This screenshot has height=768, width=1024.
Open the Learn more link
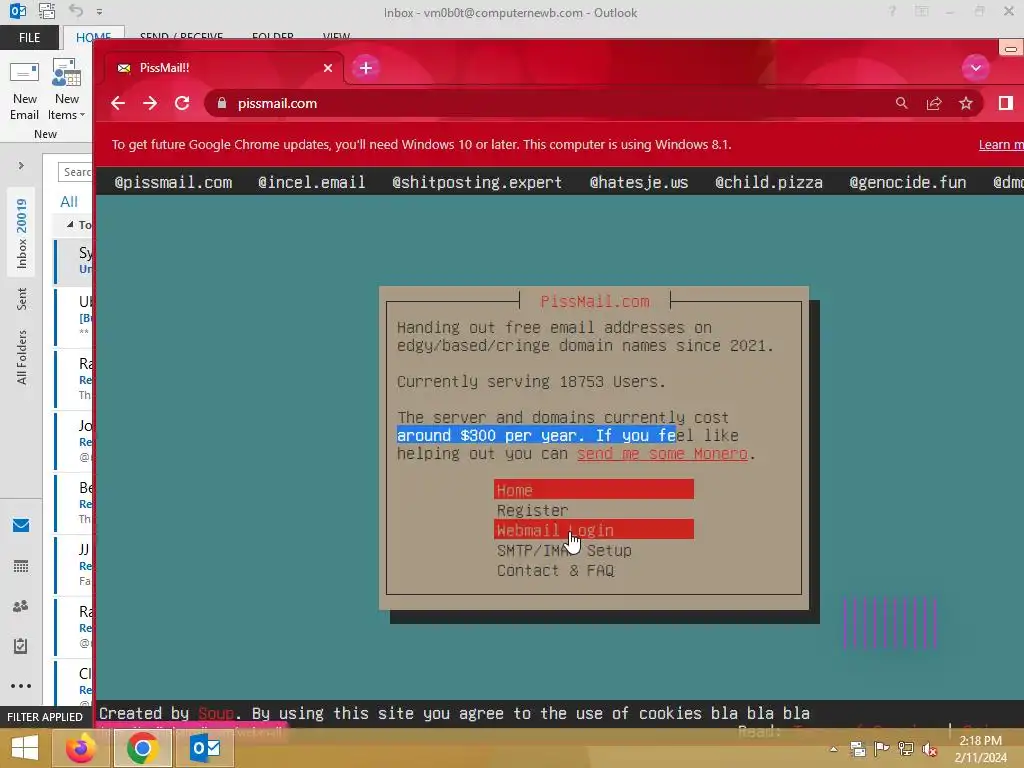(x=1000, y=145)
